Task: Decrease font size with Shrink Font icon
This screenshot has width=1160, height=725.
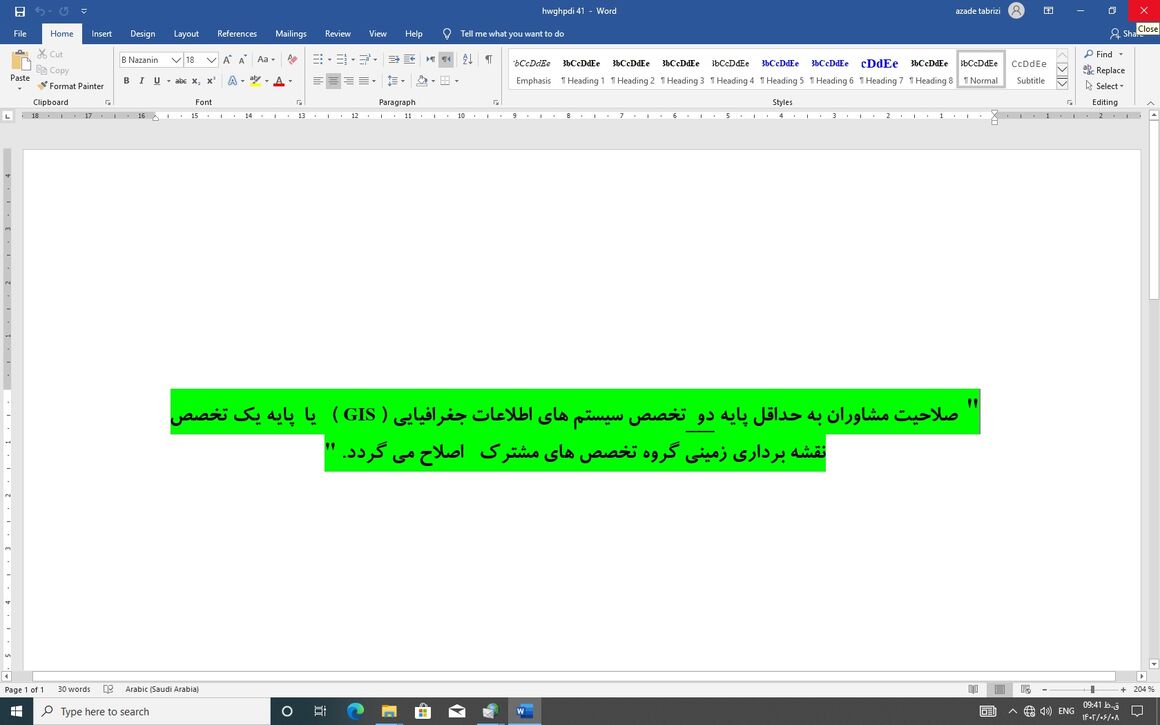Action: coord(243,60)
